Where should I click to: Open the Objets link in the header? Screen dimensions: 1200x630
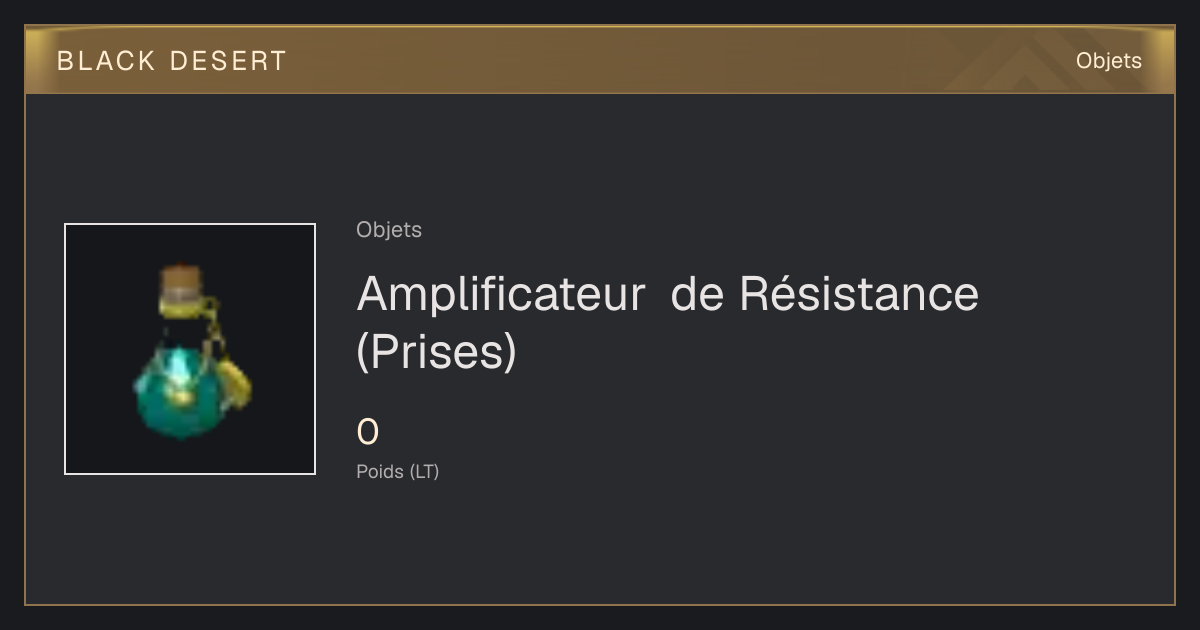(1109, 61)
